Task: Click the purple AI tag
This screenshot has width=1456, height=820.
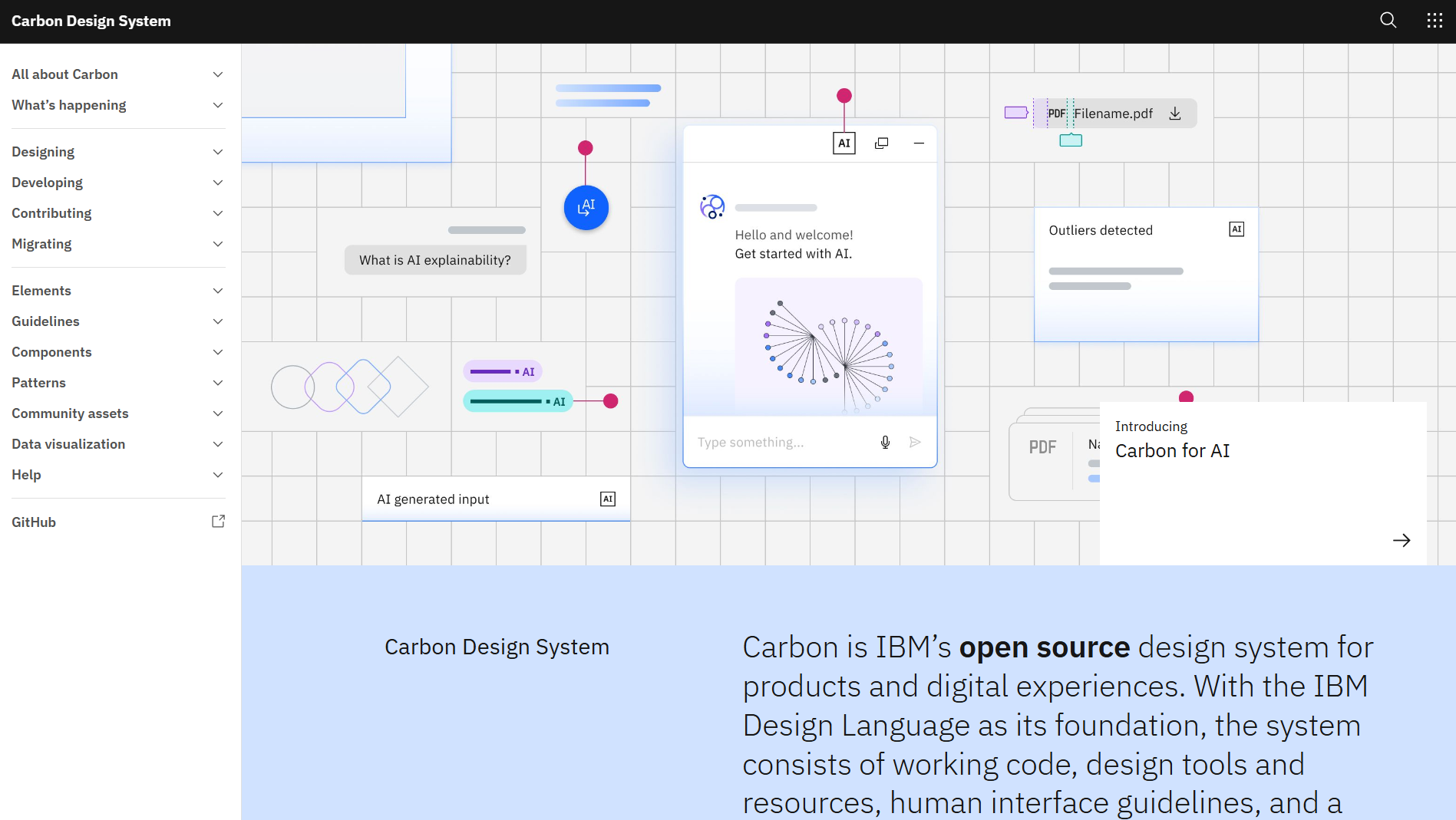Action: click(503, 372)
